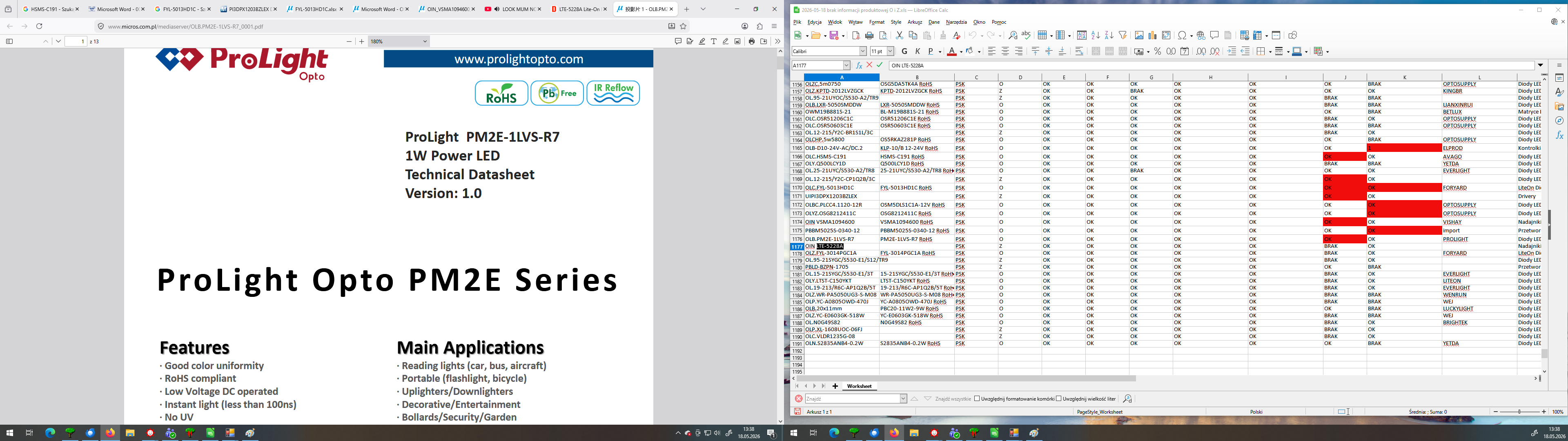Apply AutoFilter to the sheet

(x=1123, y=36)
